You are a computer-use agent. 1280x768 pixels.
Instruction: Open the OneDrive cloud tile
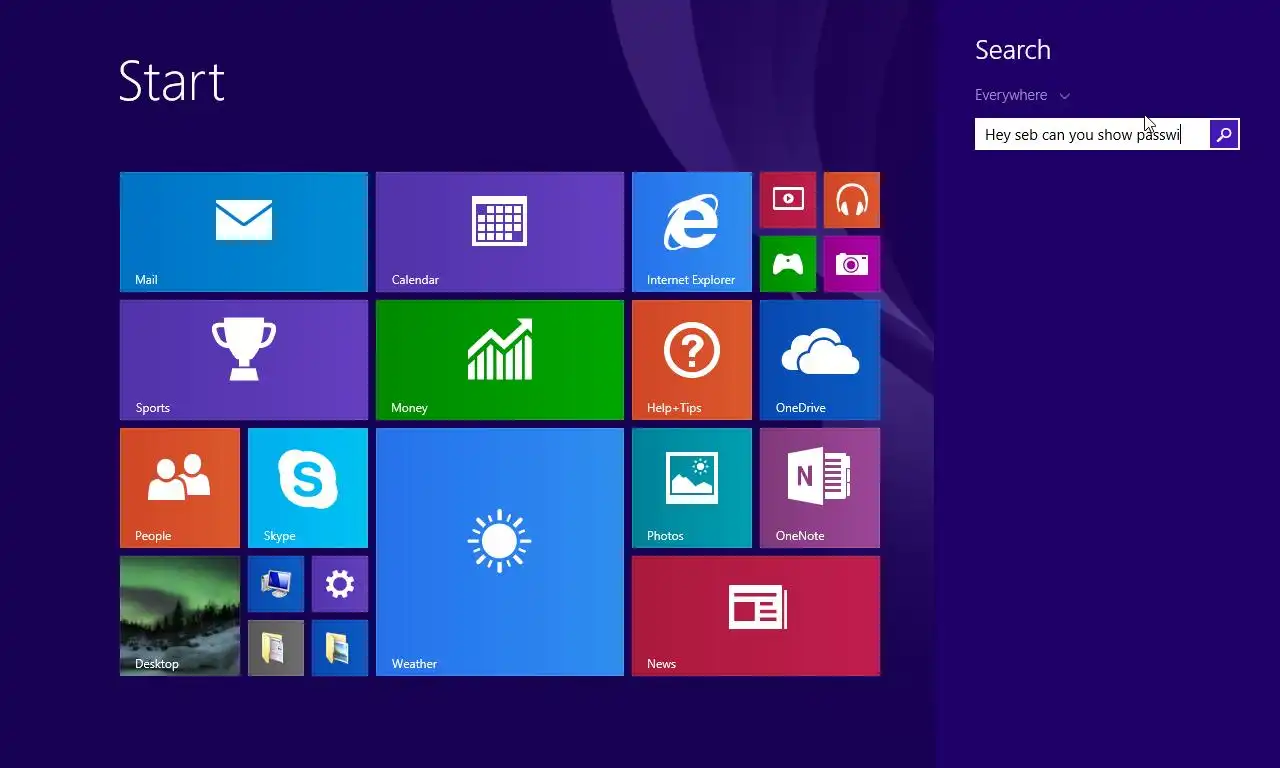pyautogui.click(x=820, y=360)
